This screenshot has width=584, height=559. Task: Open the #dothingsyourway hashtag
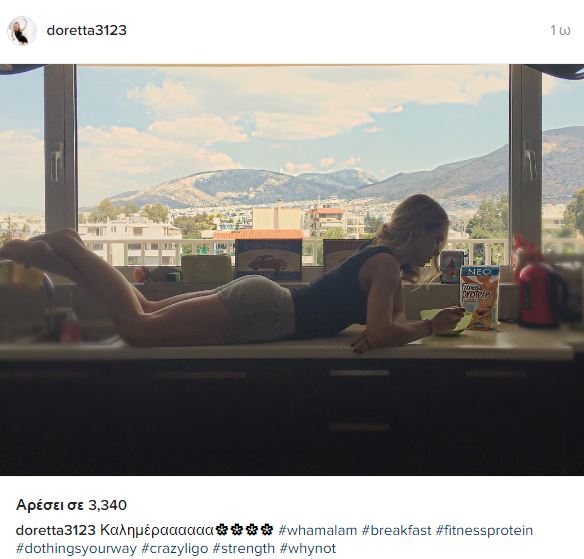(x=76, y=549)
